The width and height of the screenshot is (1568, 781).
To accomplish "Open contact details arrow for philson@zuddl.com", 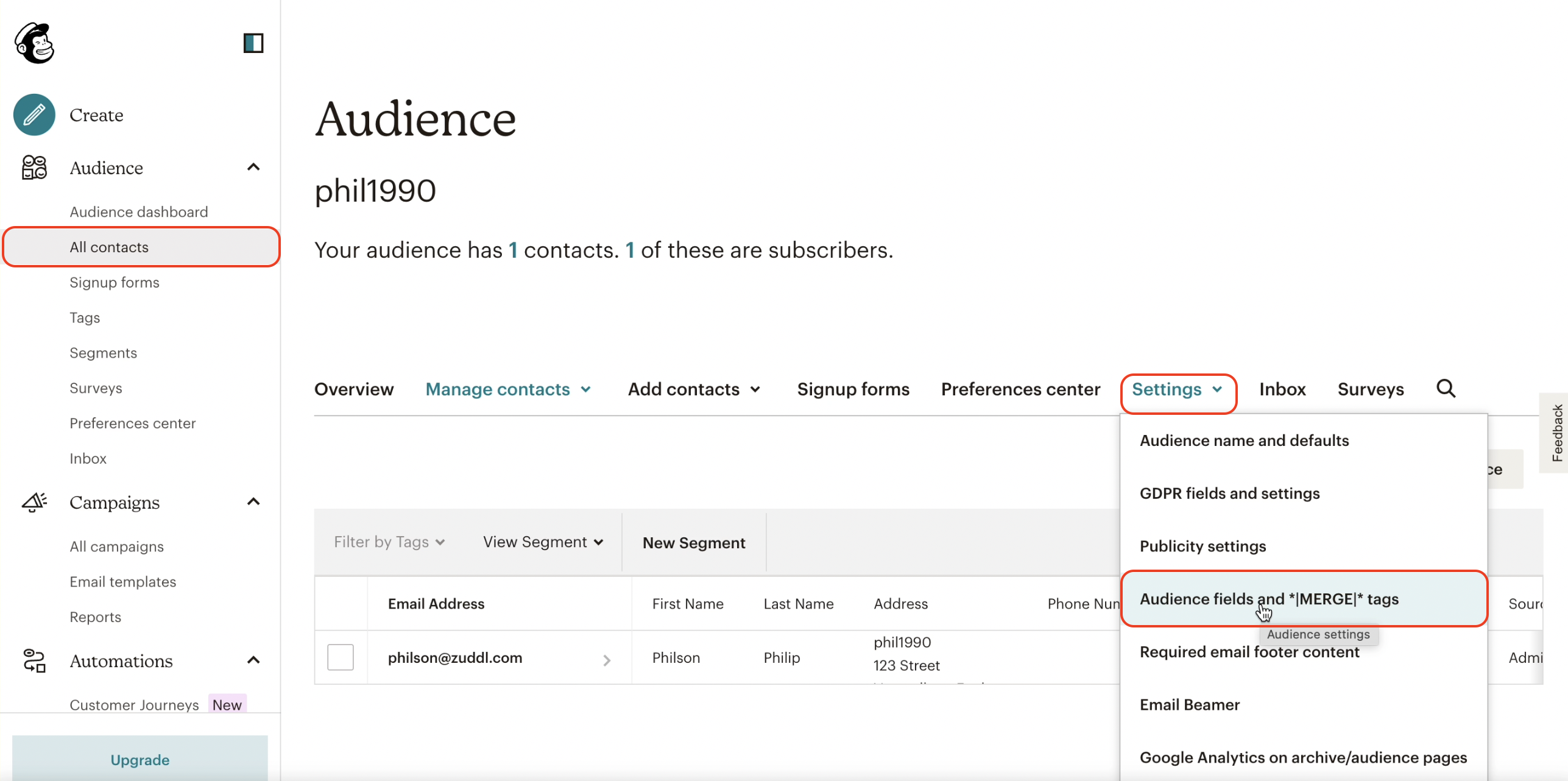I will click(606, 660).
